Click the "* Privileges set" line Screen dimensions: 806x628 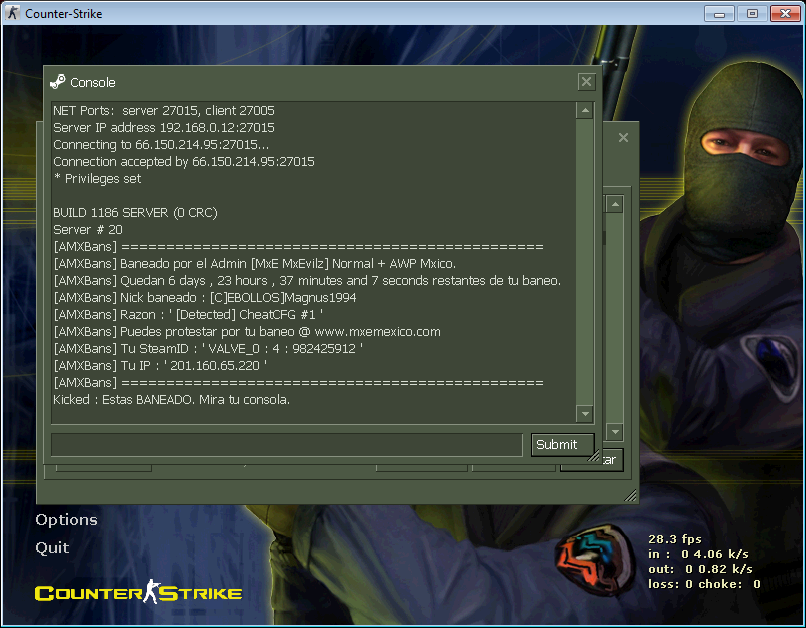point(97,178)
